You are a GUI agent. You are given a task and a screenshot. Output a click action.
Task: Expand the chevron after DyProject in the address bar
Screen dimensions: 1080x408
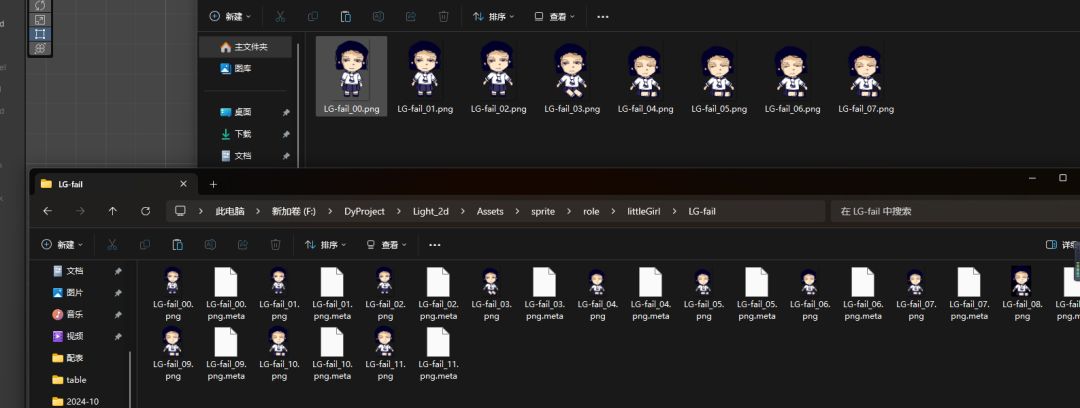pyautogui.click(x=398, y=212)
